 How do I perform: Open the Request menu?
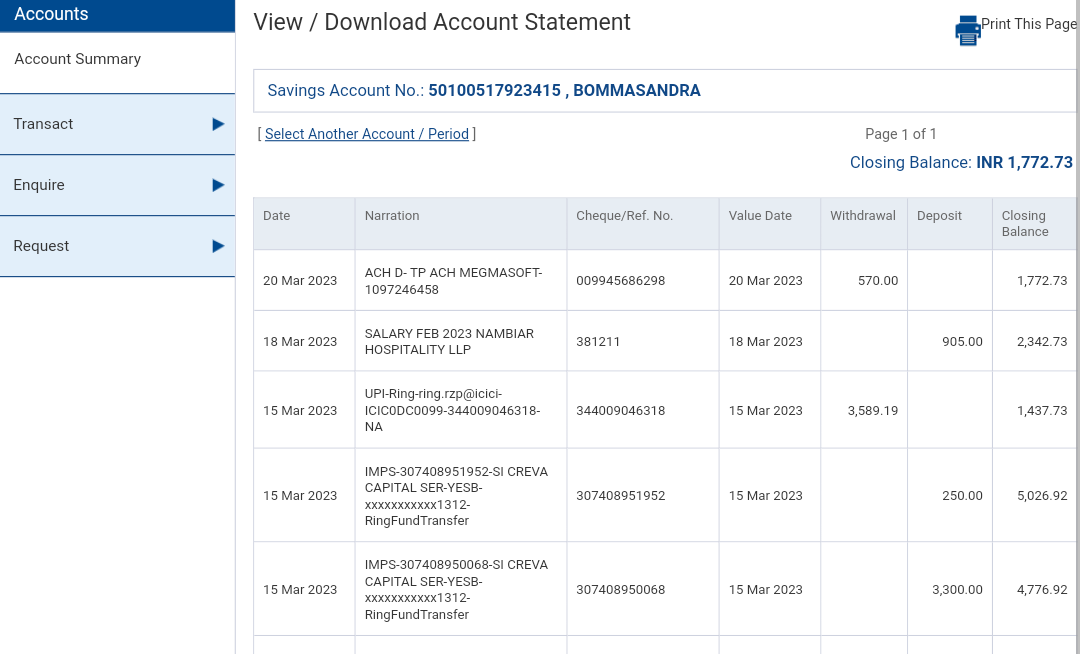click(x=117, y=246)
